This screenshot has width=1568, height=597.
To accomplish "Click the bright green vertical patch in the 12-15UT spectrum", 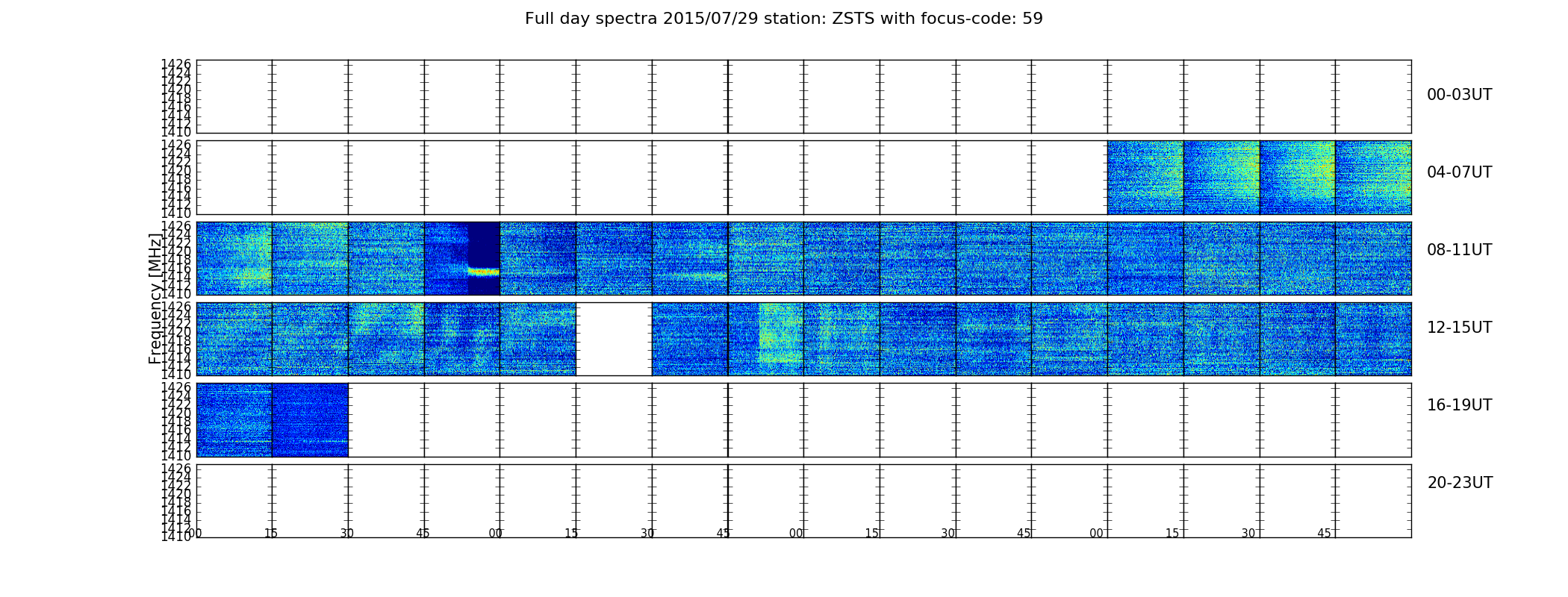I will (x=781, y=333).
